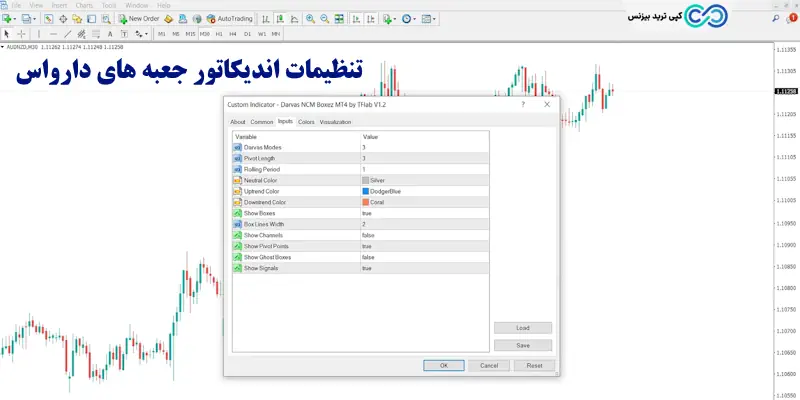This screenshot has width=800, height=400.
Task: Toggle Chart Shift icon
Action: 371,19
